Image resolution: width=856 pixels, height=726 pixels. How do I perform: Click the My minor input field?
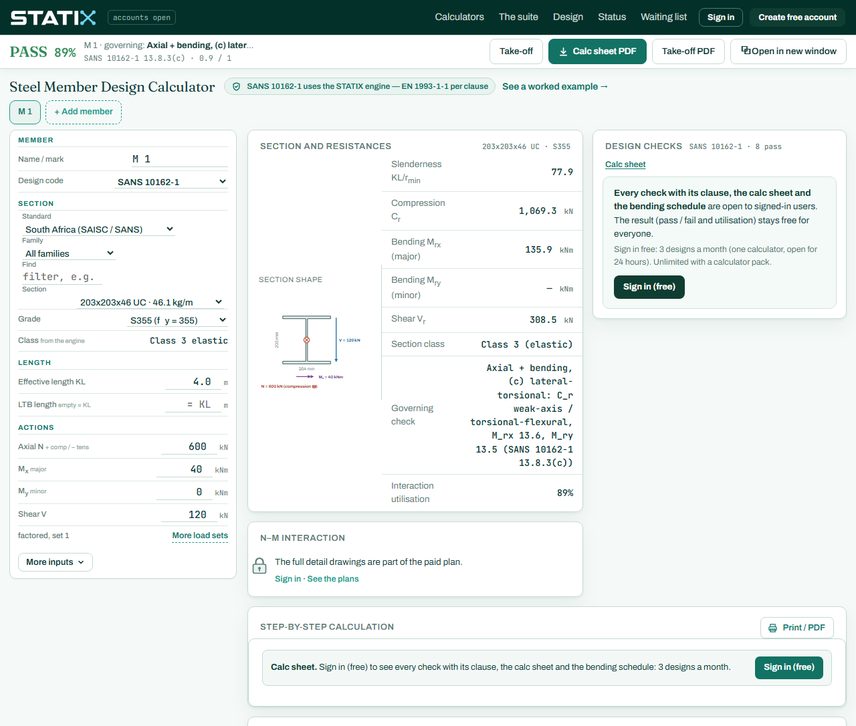(183, 492)
